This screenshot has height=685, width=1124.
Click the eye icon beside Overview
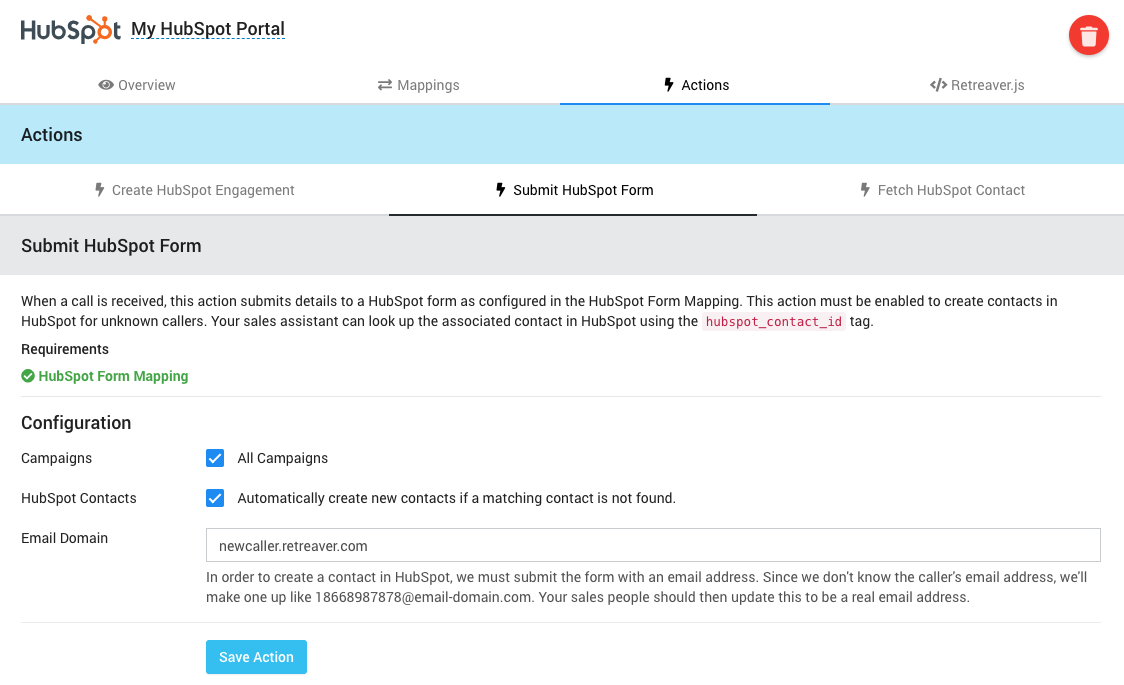(105, 85)
